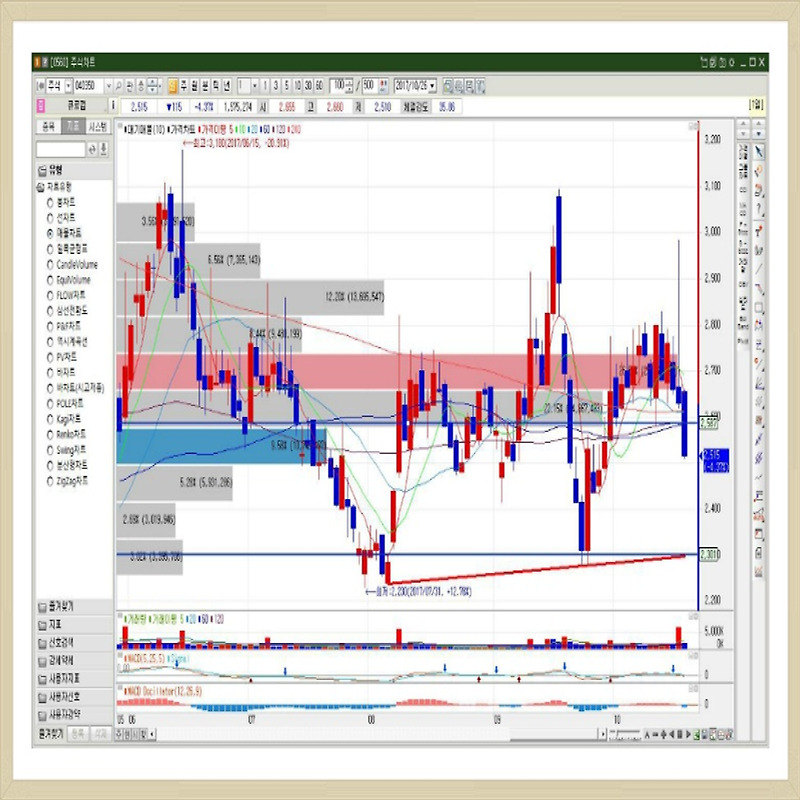Click the info icon next to the stock name
800x800 pixels.
pyautogui.click(x=113, y=106)
